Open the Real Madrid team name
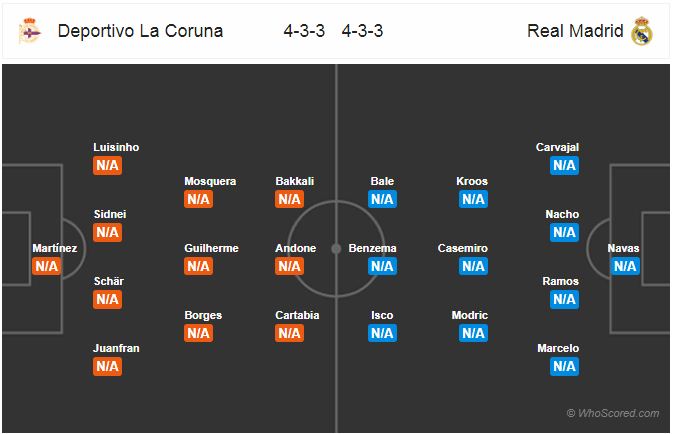The height and width of the screenshot is (434, 673). click(x=575, y=31)
